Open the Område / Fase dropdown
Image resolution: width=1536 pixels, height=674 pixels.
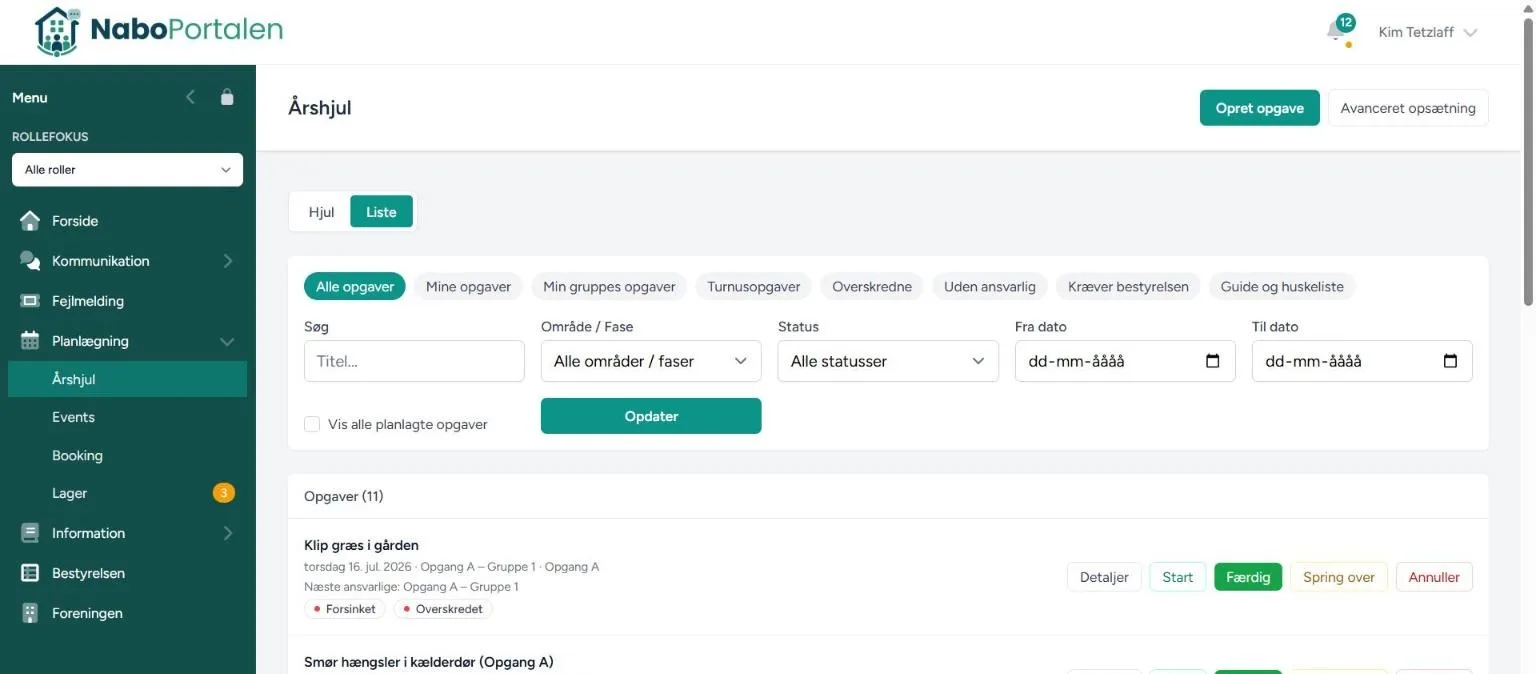click(x=651, y=361)
